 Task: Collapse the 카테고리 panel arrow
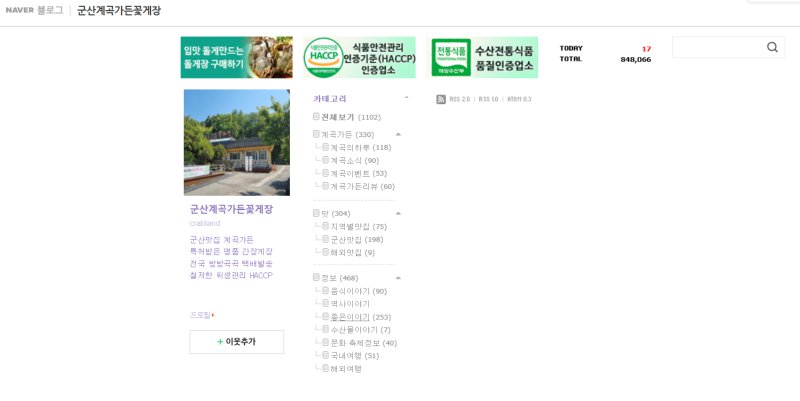pos(406,97)
